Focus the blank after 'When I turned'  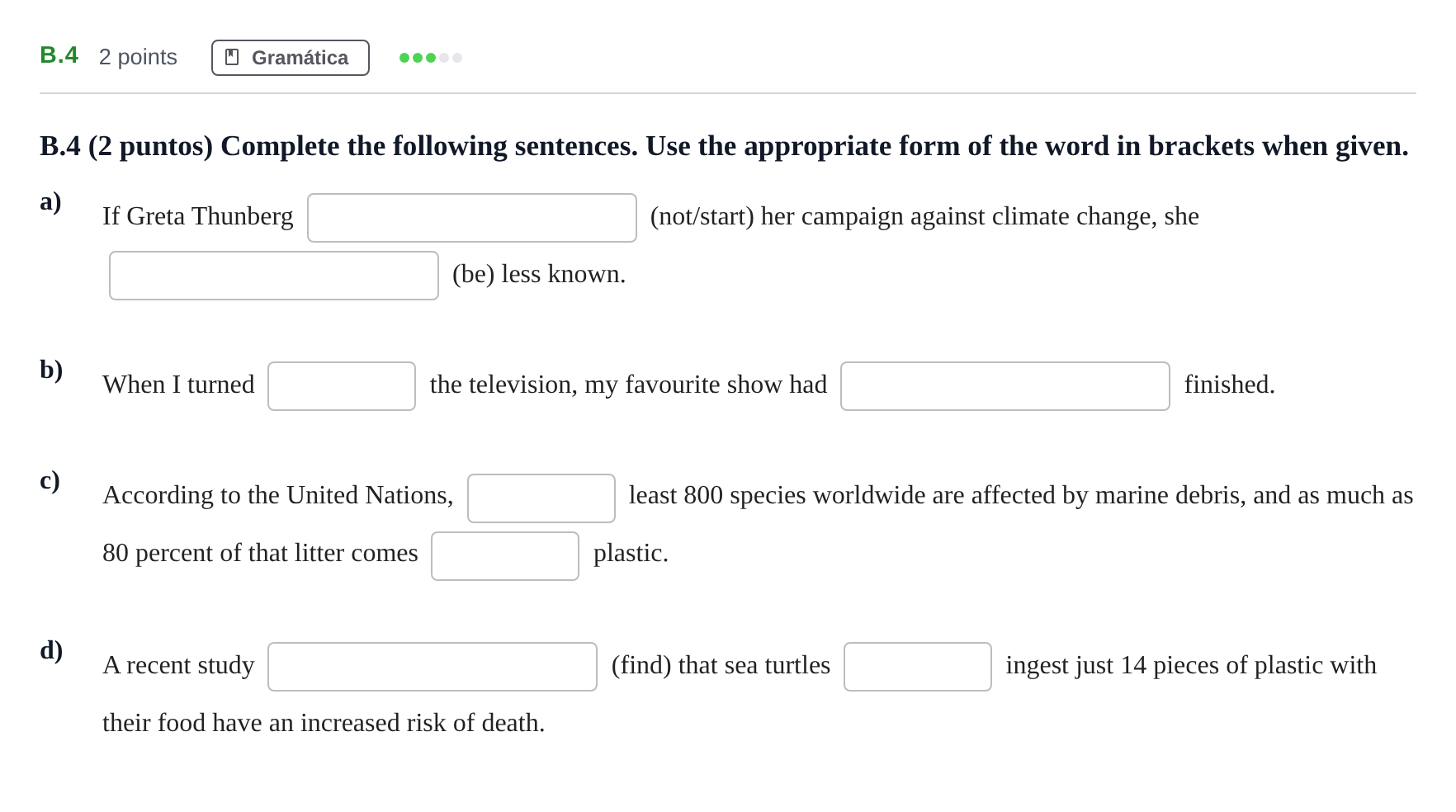342,386
